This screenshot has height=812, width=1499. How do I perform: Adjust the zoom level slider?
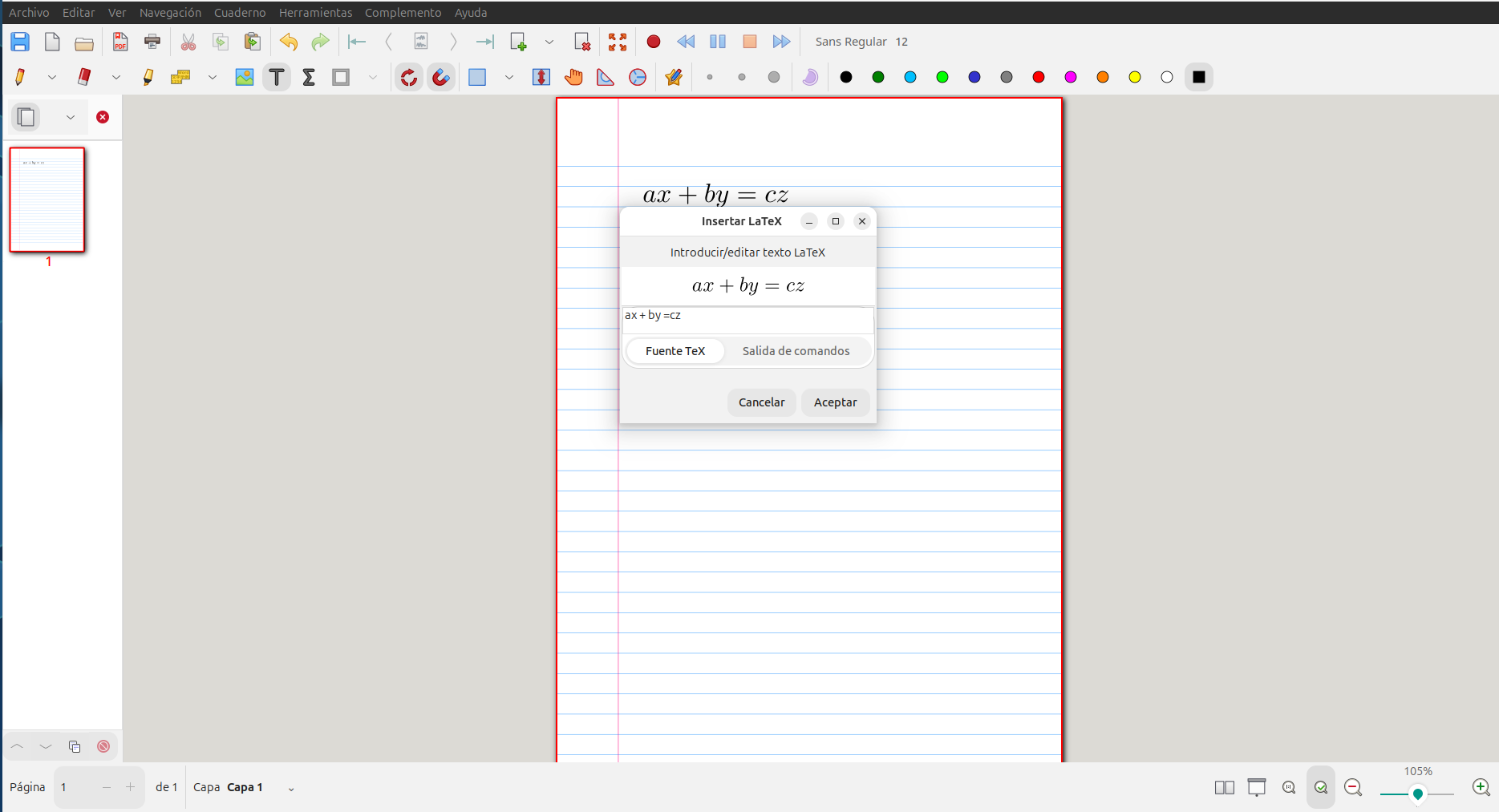tap(1417, 794)
